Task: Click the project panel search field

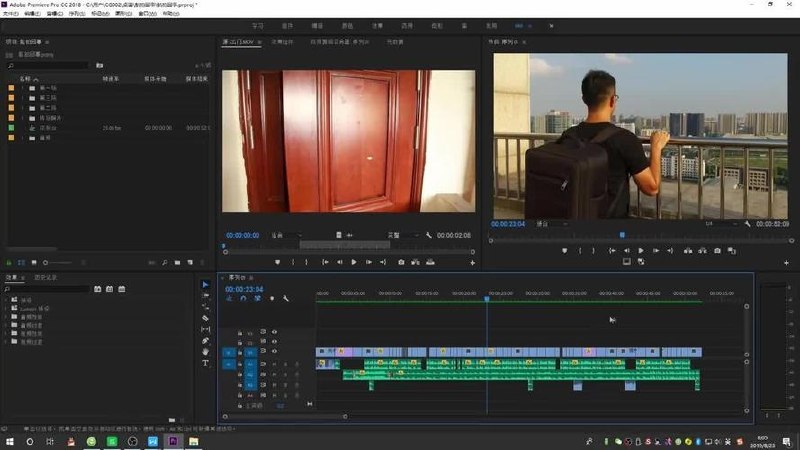Action: pos(48,65)
